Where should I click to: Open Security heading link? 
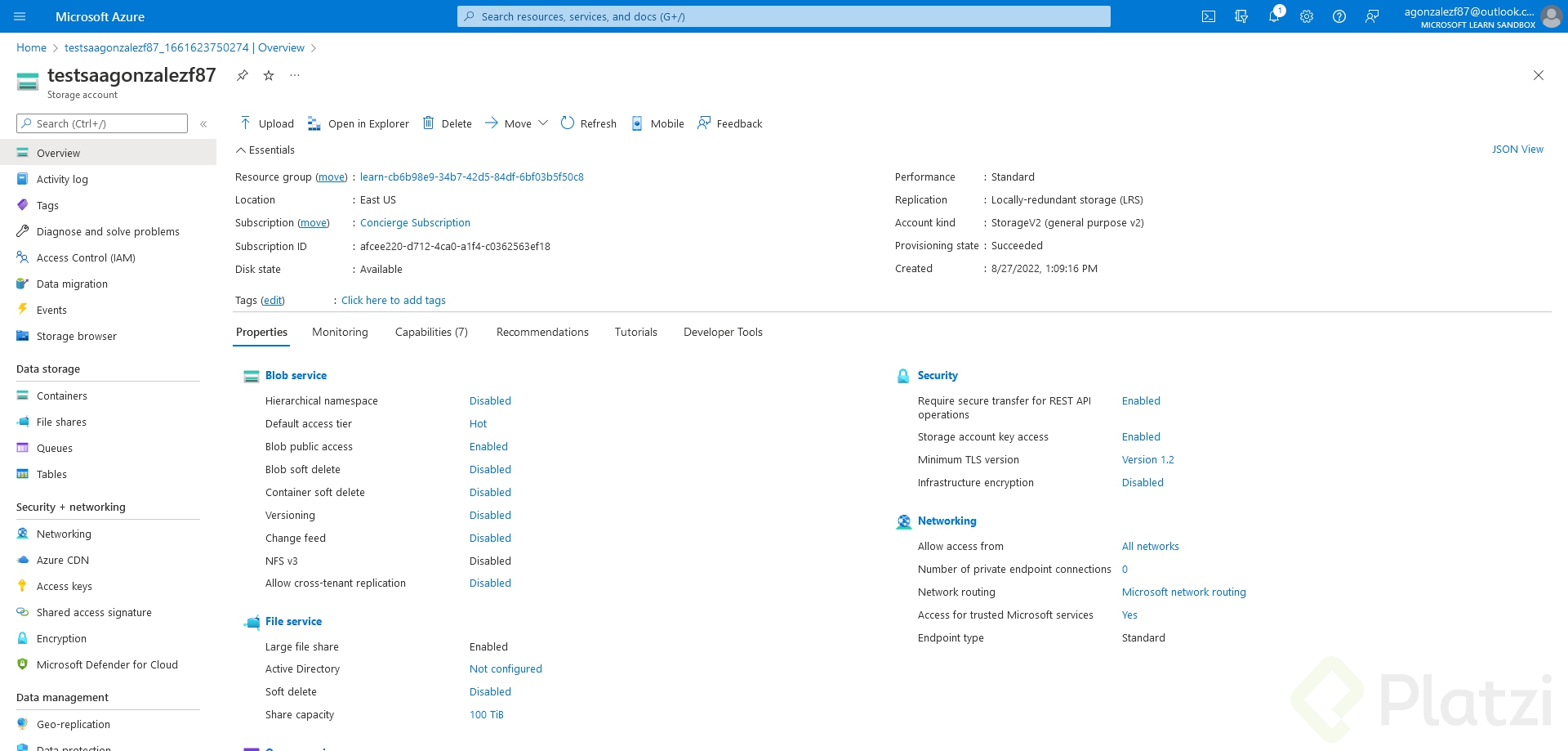pyautogui.click(x=938, y=376)
